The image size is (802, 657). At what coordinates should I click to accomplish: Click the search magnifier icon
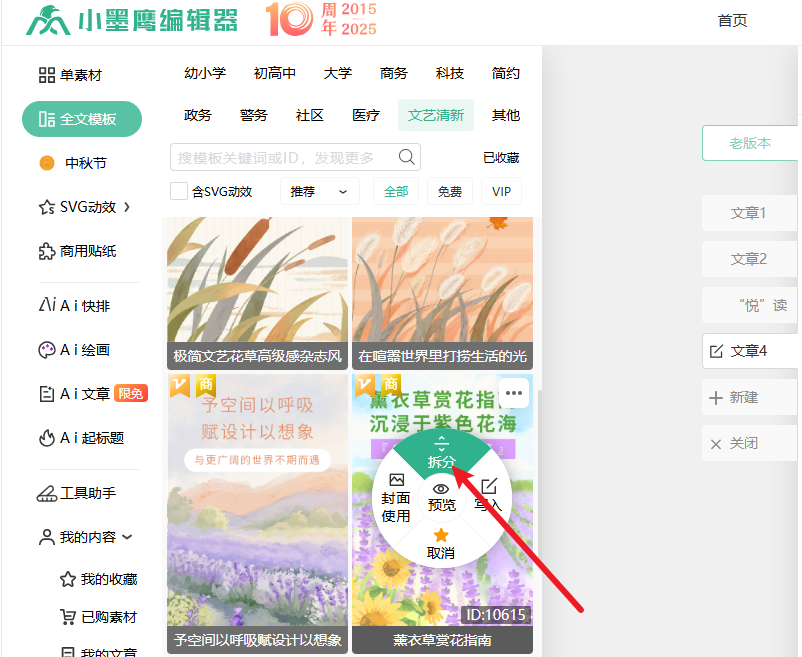407,157
